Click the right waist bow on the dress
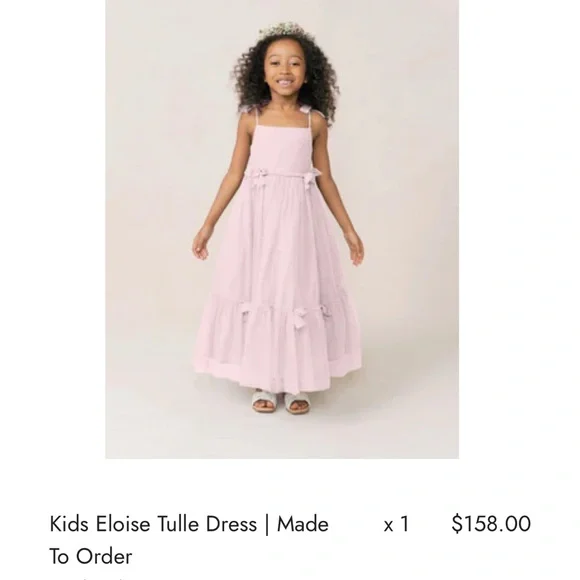Image resolution: width=580 pixels, height=580 pixels. pos(311,178)
